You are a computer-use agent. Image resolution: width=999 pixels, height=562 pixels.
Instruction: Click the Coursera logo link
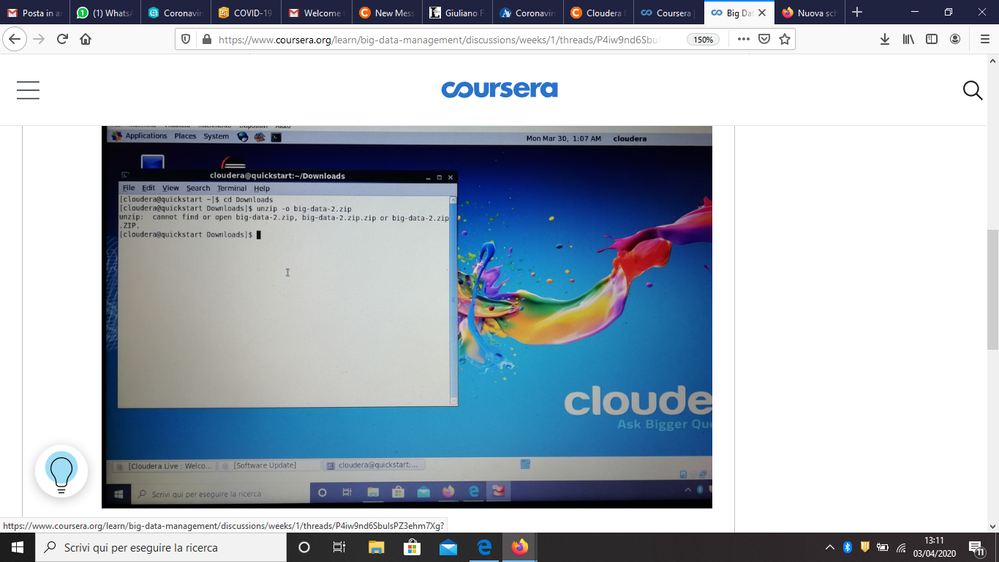pyautogui.click(x=500, y=89)
